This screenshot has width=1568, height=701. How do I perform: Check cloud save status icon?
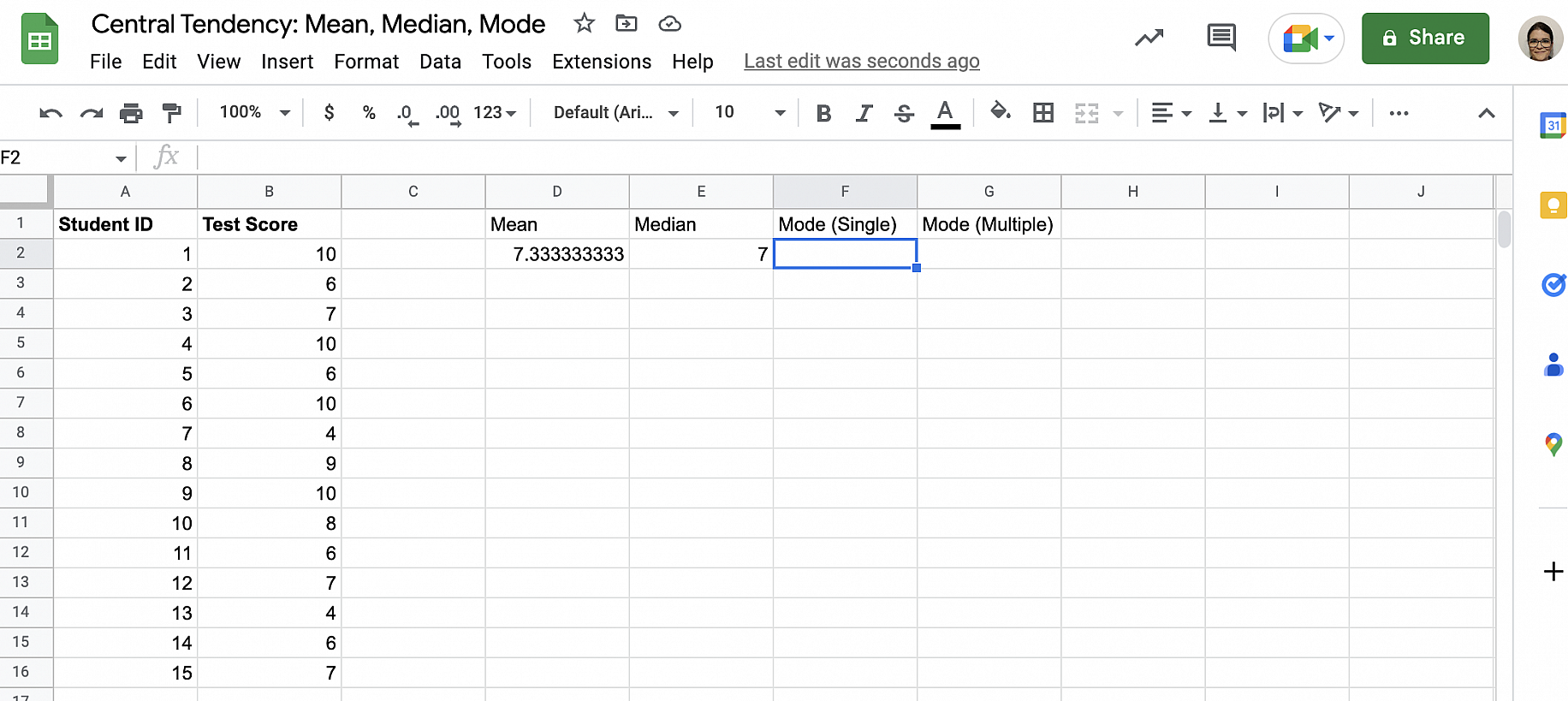pos(669,24)
